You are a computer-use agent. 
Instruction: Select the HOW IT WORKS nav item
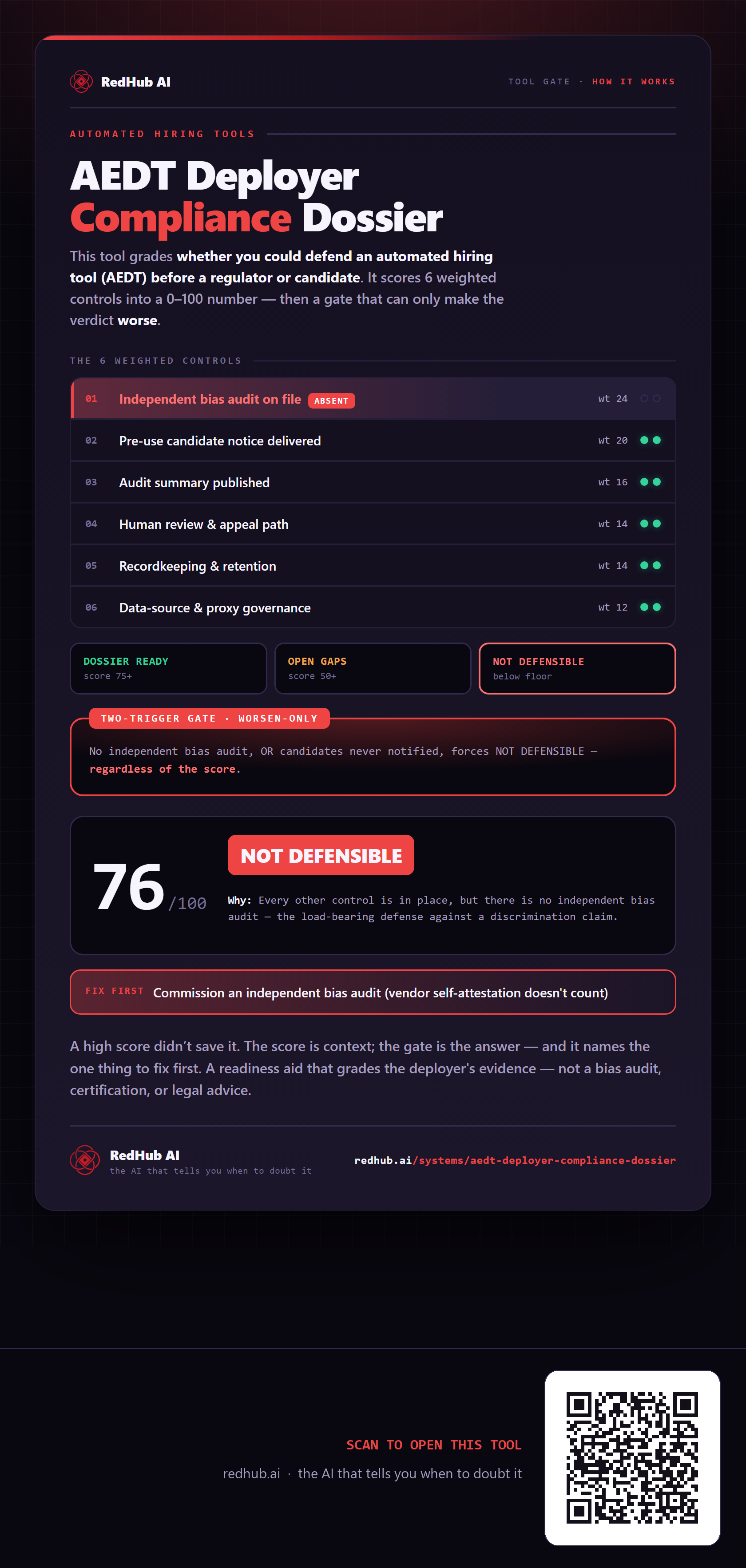pos(633,82)
